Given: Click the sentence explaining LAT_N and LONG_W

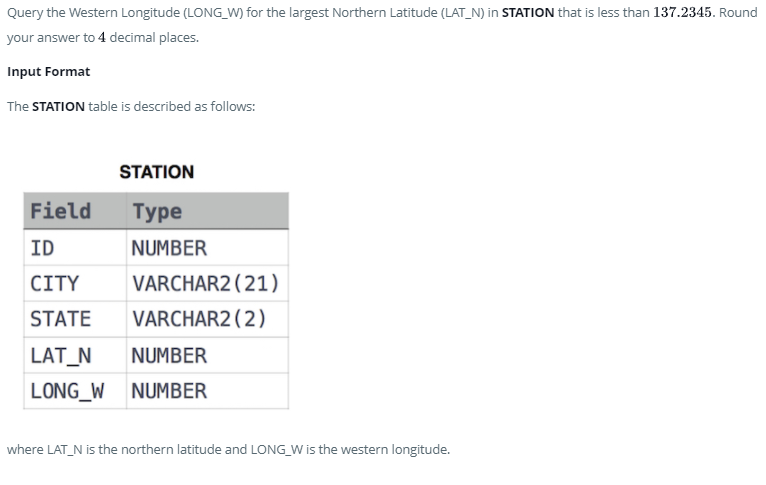Looking at the screenshot, I should pos(229,449).
